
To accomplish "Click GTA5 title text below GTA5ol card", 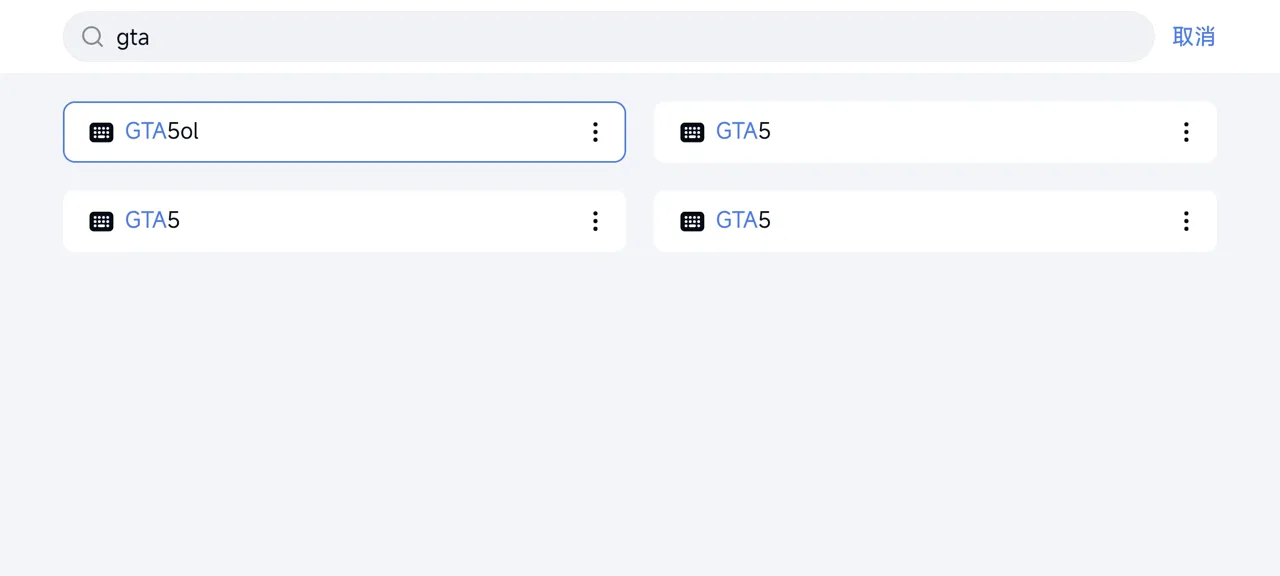I will tap(152, 220).
